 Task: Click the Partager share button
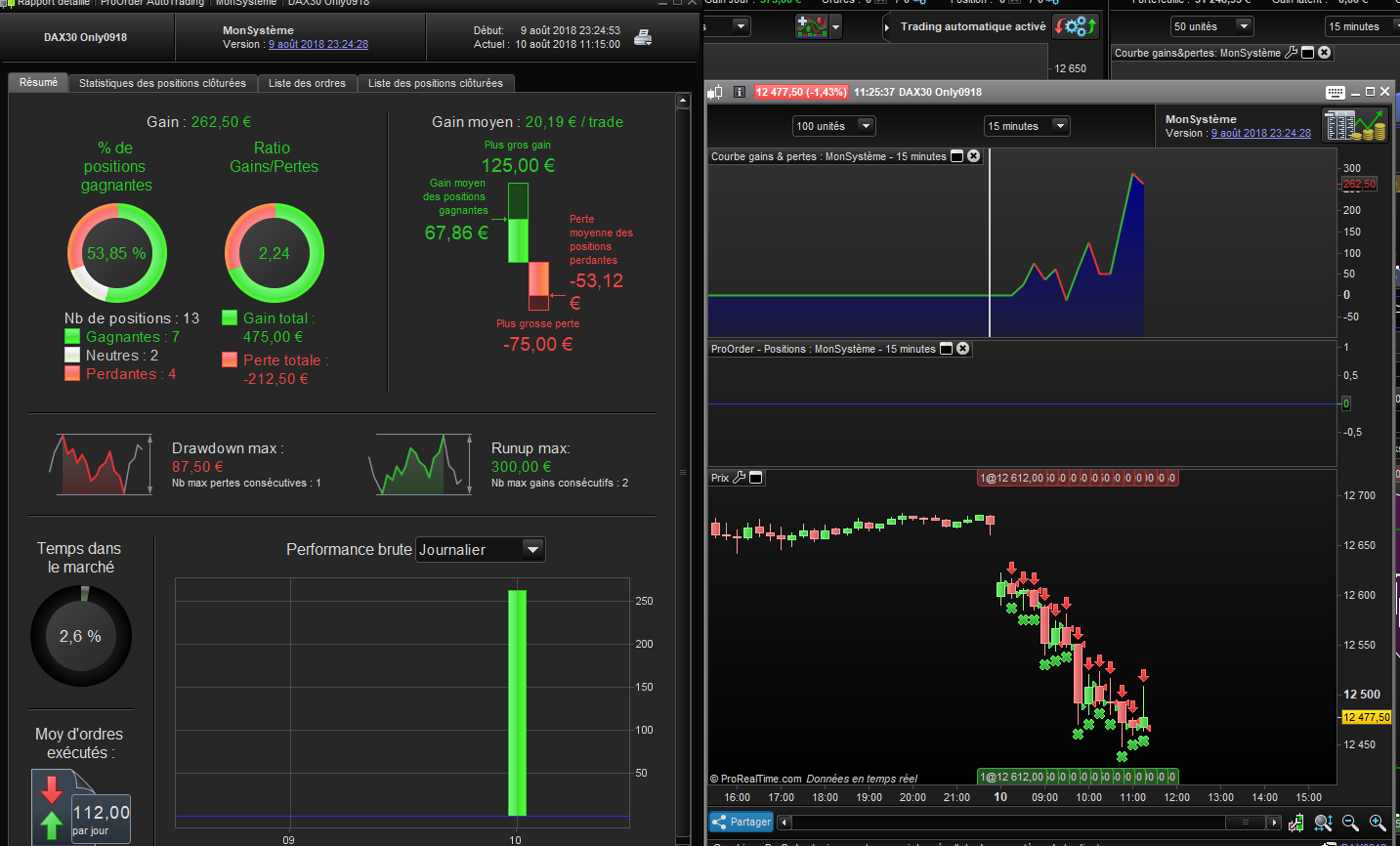coord(742,823)
